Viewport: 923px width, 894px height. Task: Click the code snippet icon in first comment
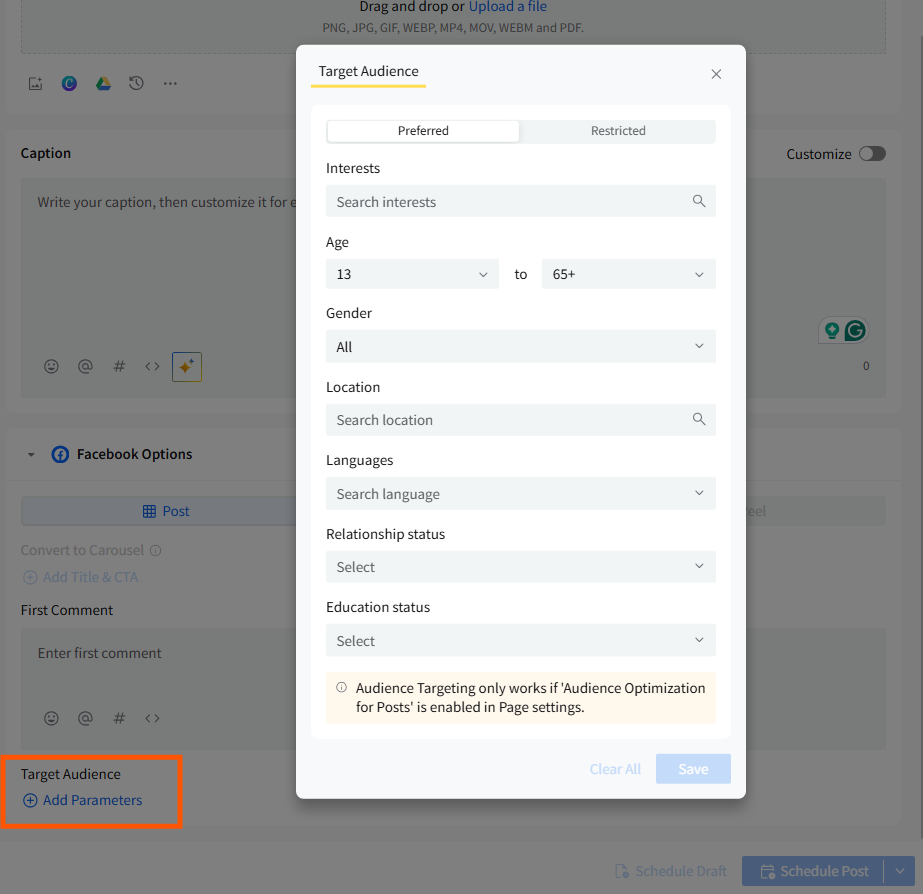tap(152, 718)
